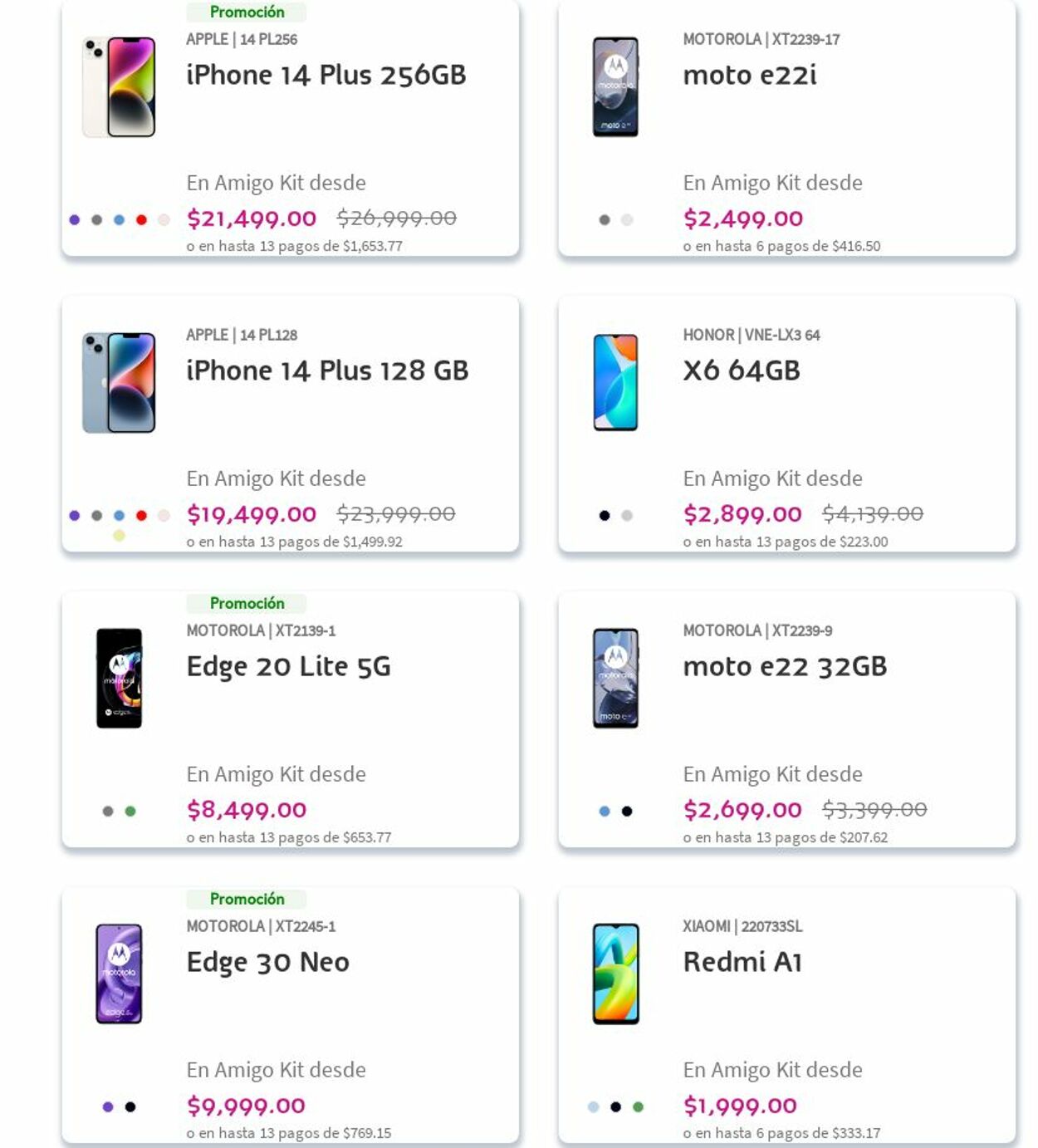Image resolution: width=1038 pixels, height=1148 pixels.
Task: Select purple color for iPhone 14 Plus 256GB
Action: (75, 220)
